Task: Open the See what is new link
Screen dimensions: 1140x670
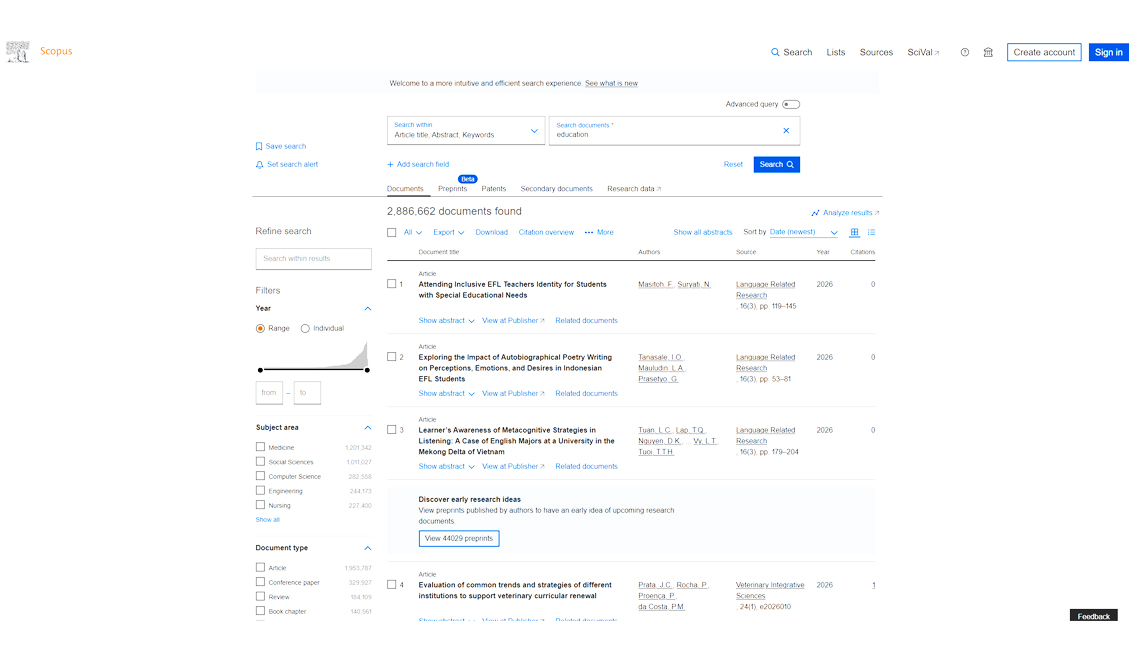Action: pyautogui.click(x=611, y=84)
